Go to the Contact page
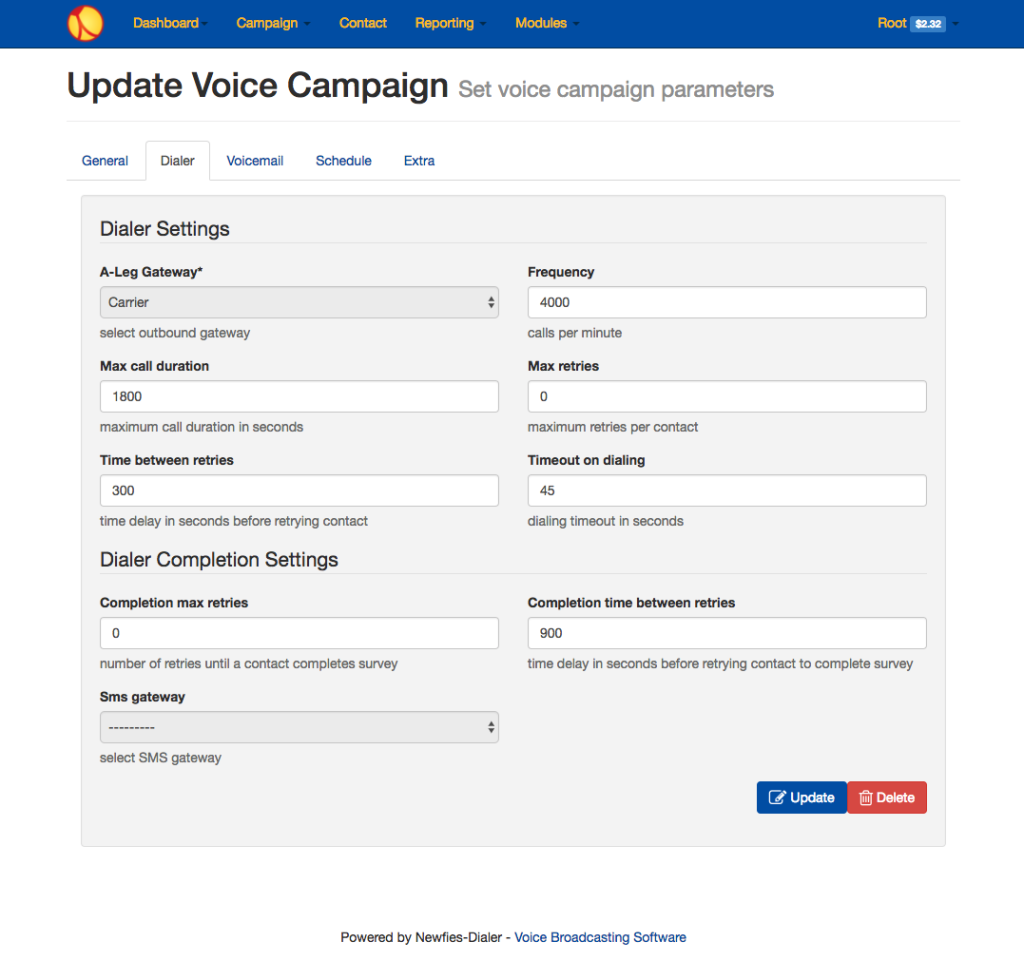 363,23
